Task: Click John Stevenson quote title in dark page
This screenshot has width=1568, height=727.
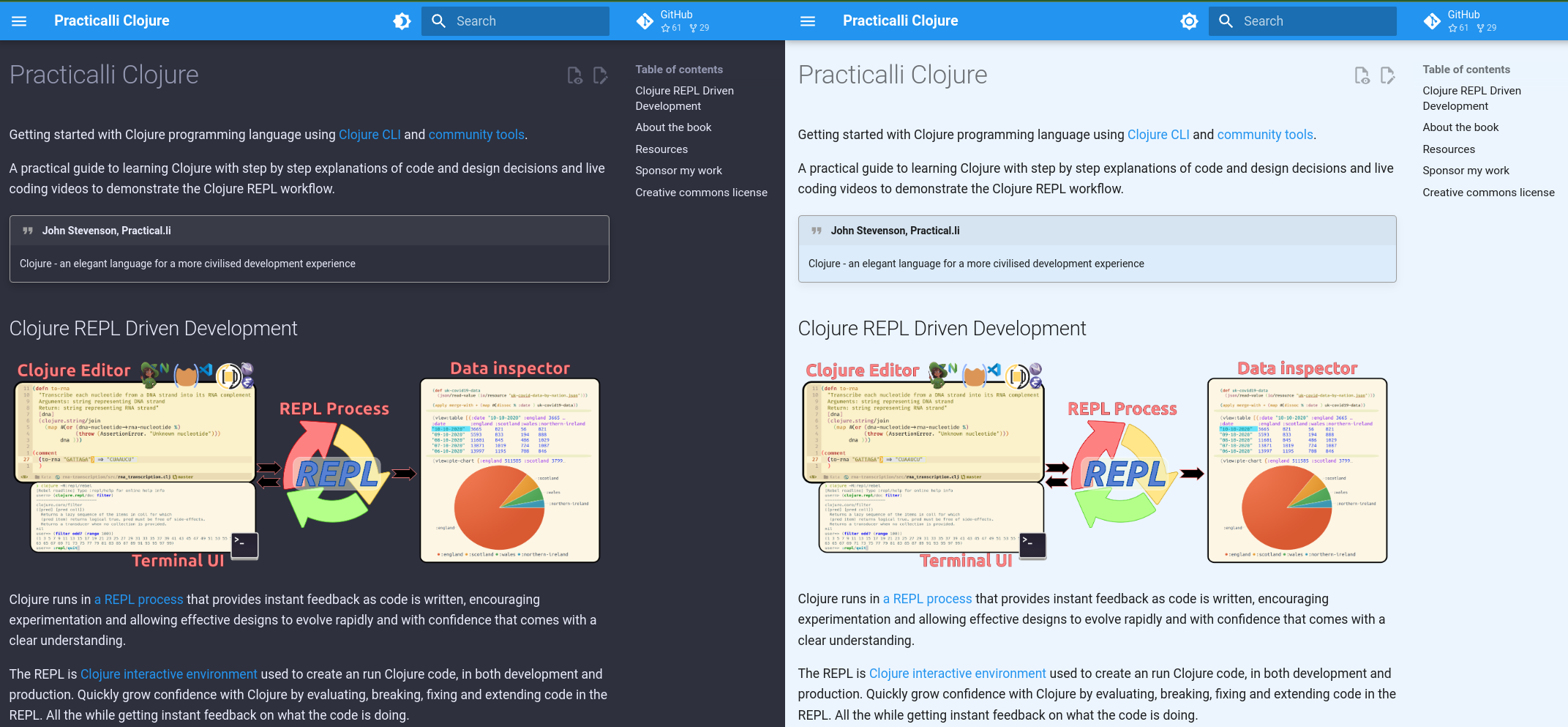Action: point(106,231)
